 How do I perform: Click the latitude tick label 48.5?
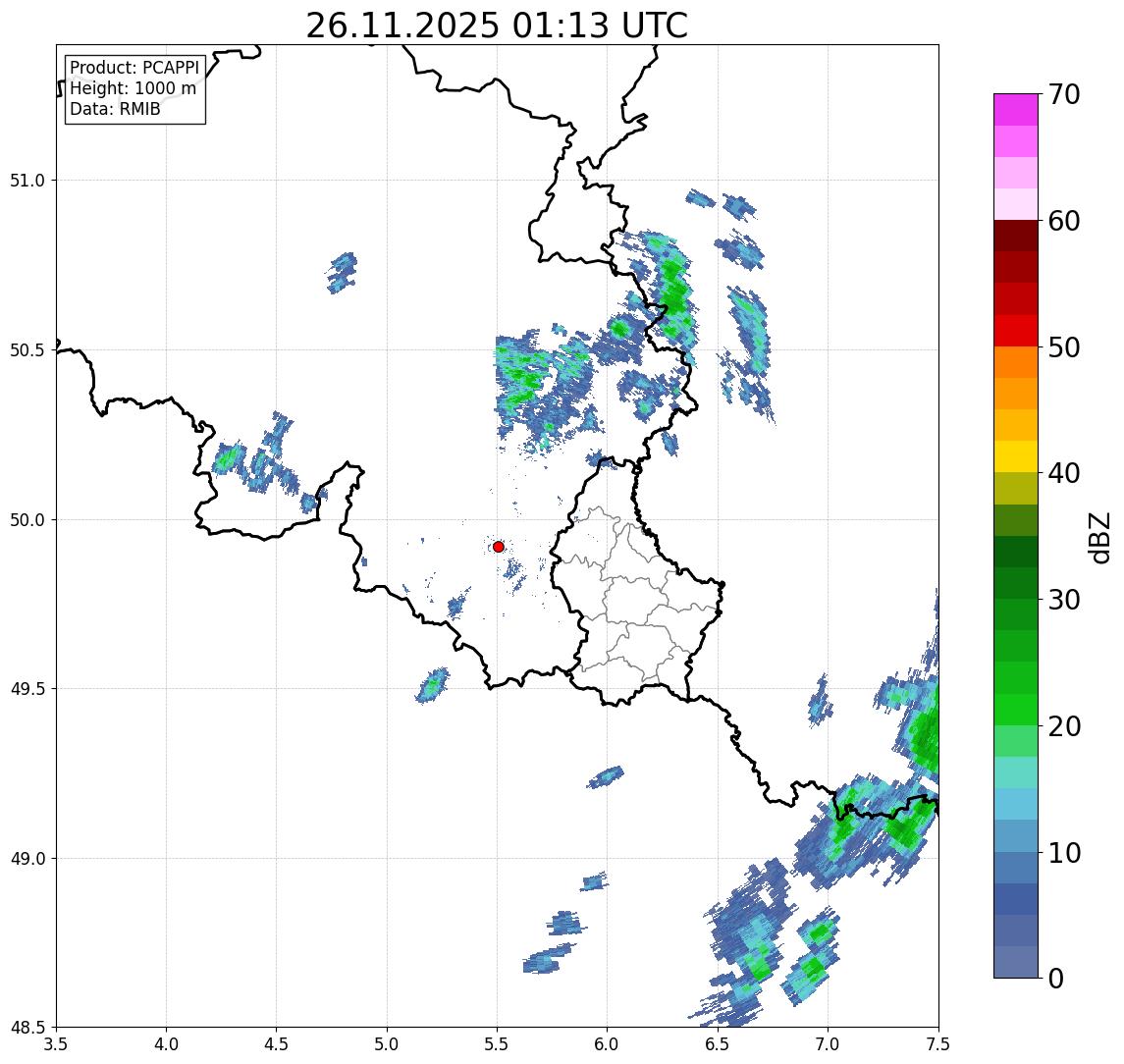pos(27,1028)
